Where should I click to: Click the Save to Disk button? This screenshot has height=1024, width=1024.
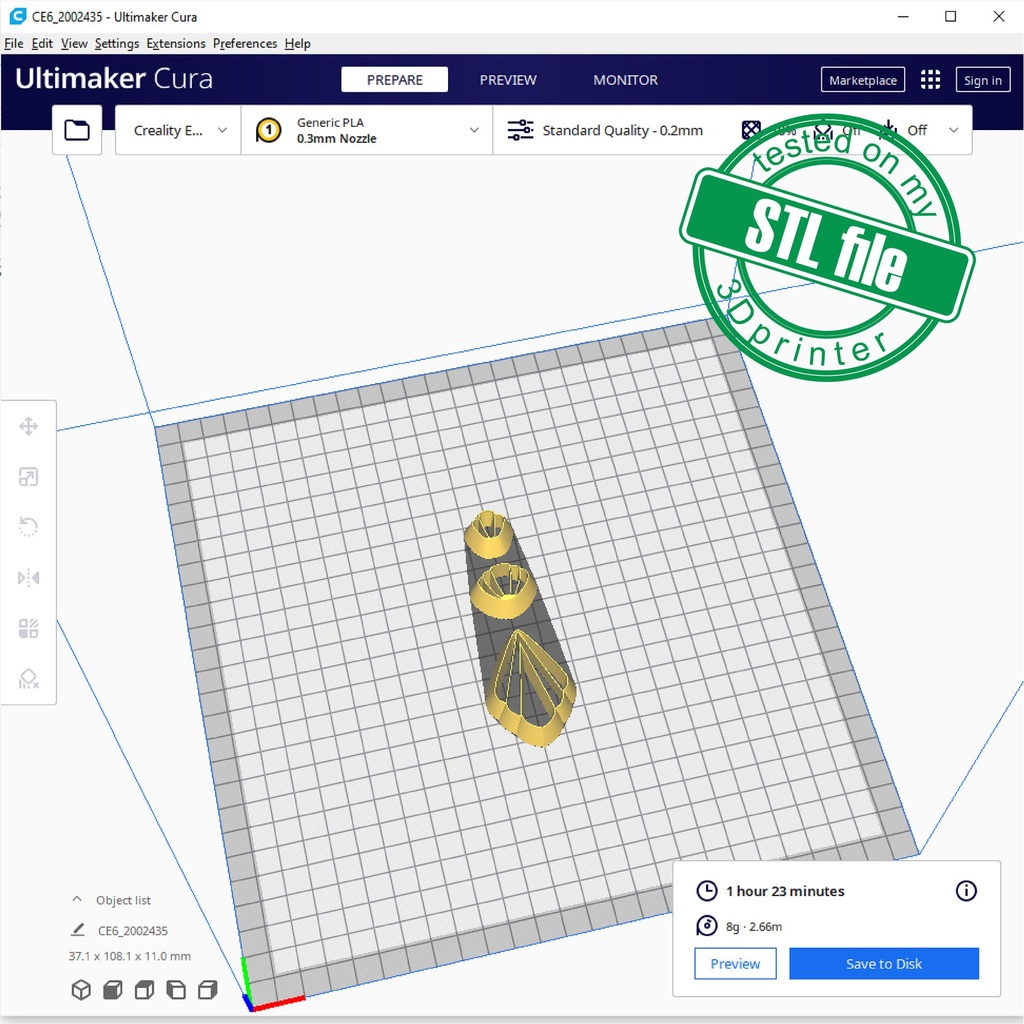tap(883, 964)
